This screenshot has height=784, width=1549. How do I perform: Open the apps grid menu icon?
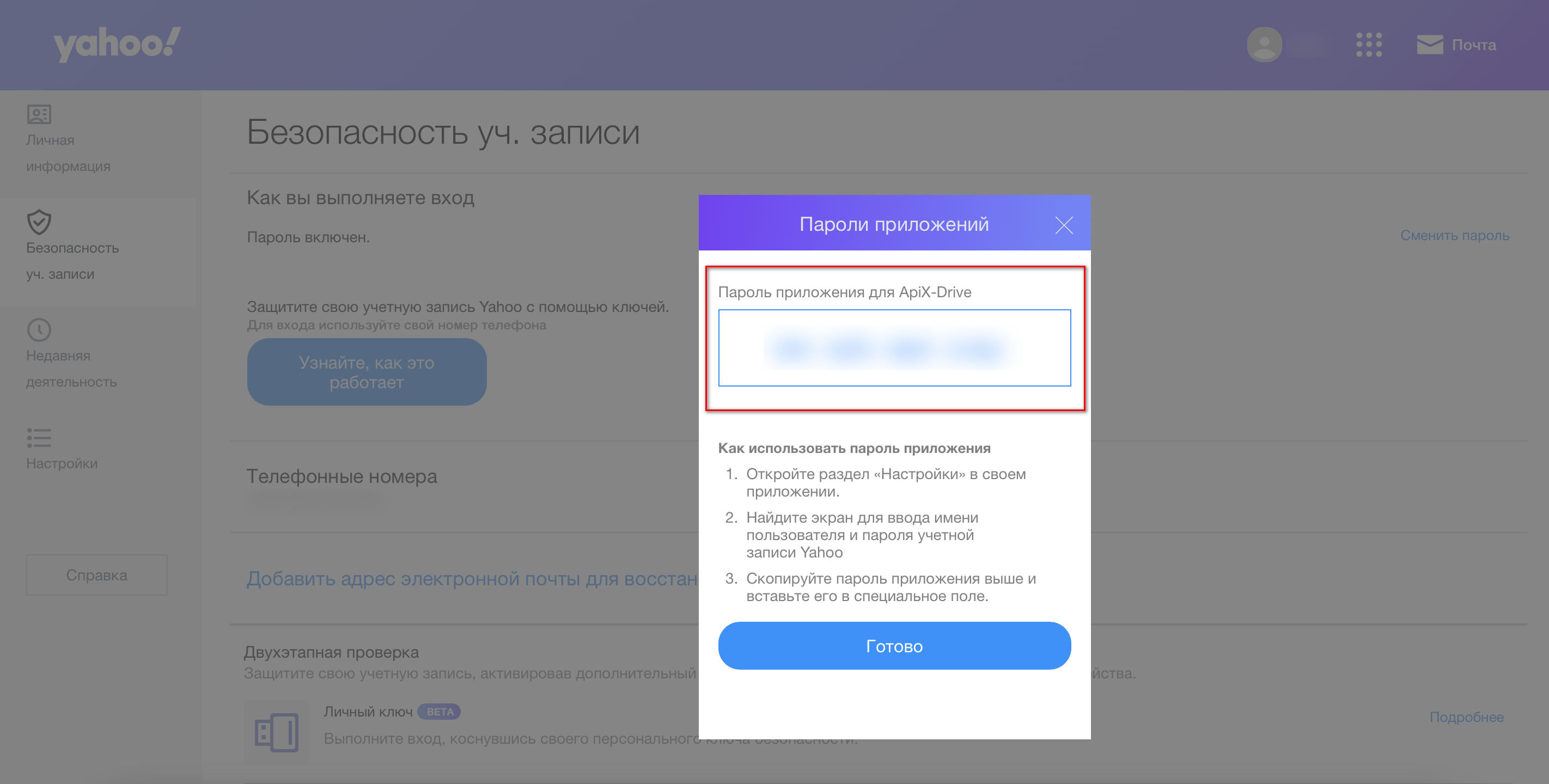(x=1369, y=45)
